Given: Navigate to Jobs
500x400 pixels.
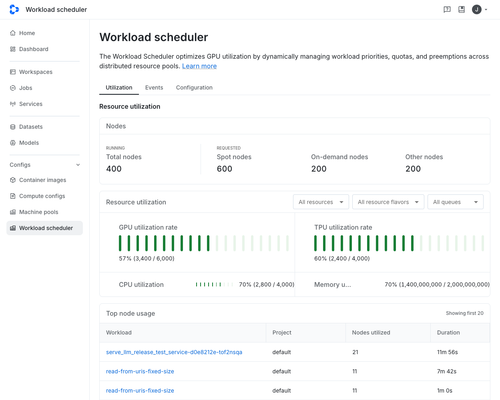Looking at the screenshot, I should (25, 88).
